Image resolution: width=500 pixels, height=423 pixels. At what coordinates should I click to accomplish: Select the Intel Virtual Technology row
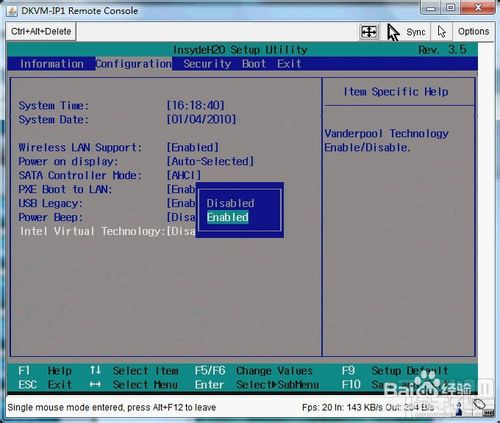(107, 231)
